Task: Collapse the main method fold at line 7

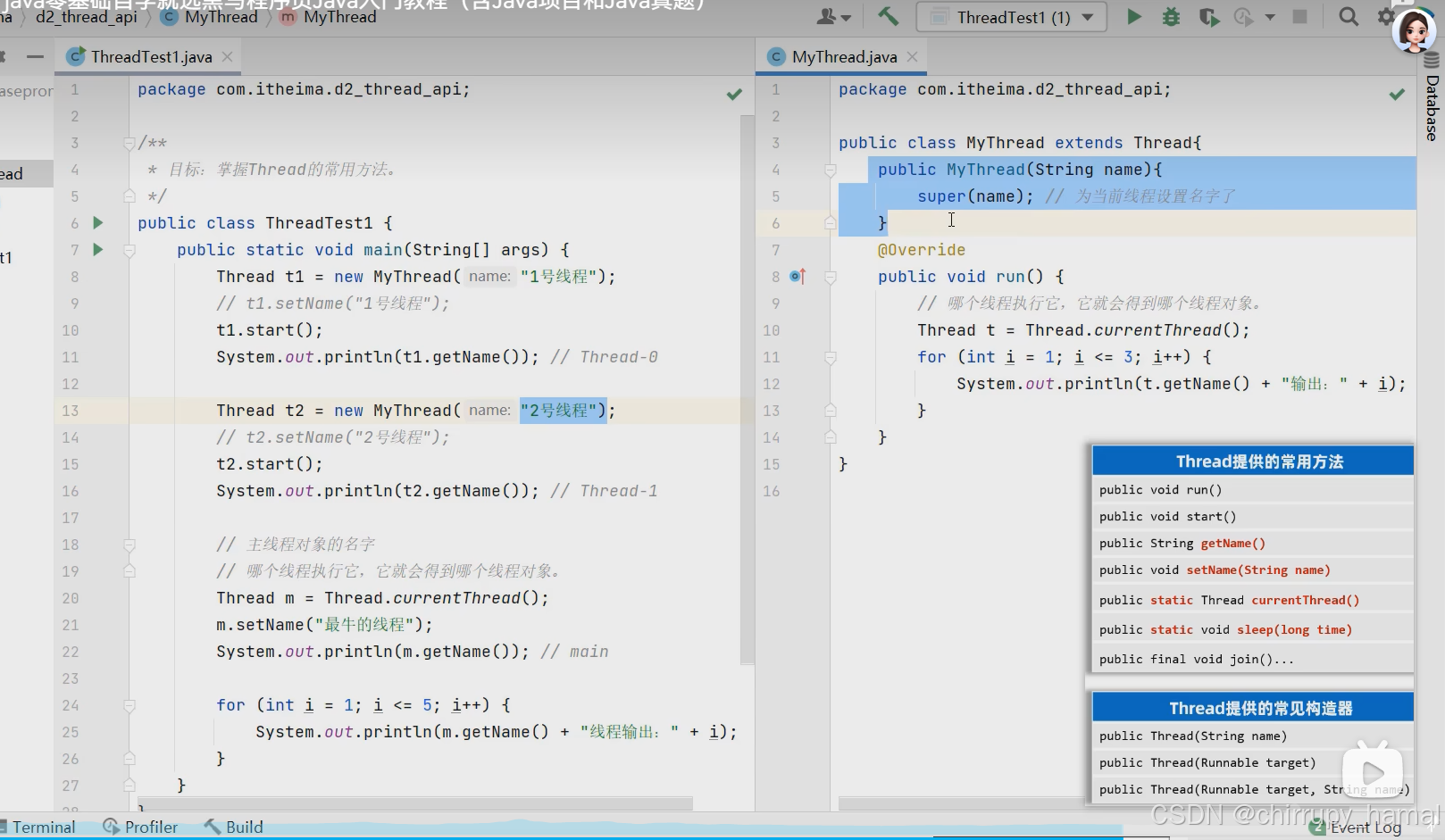Action: coord(129,250)
